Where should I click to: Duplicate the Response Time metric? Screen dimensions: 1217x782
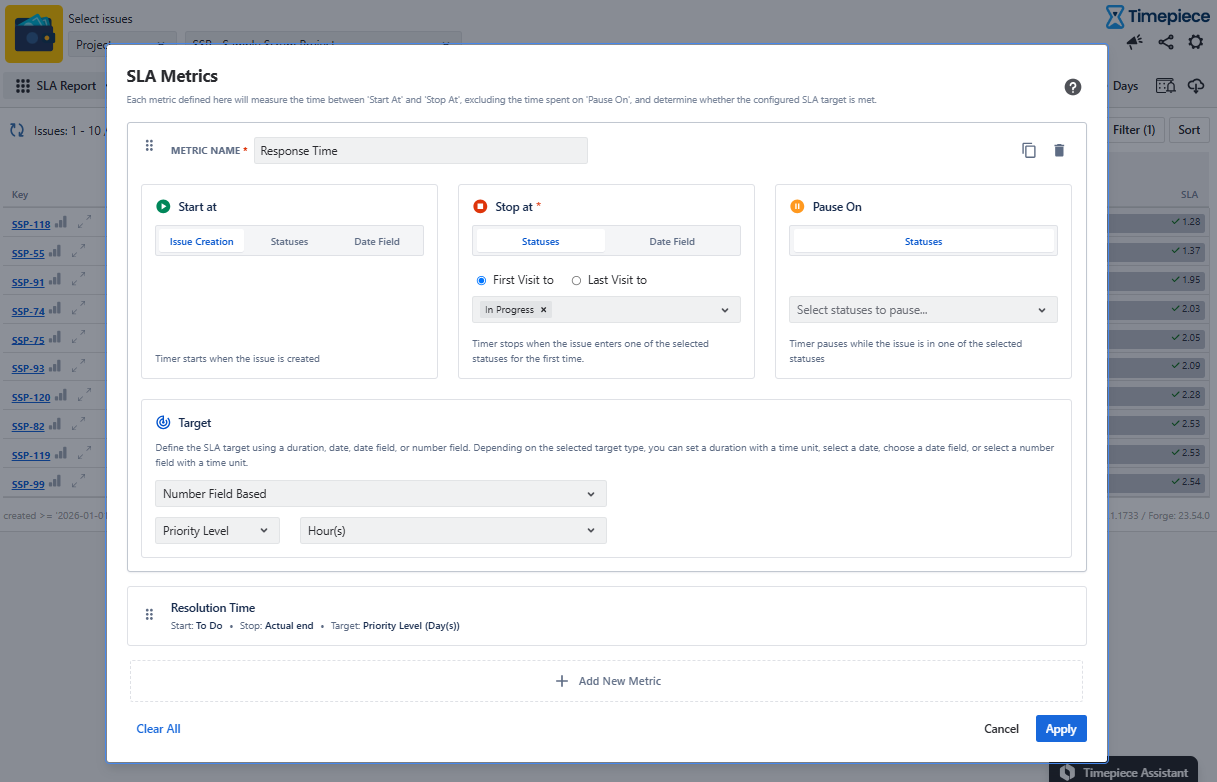coord(1029,150)
